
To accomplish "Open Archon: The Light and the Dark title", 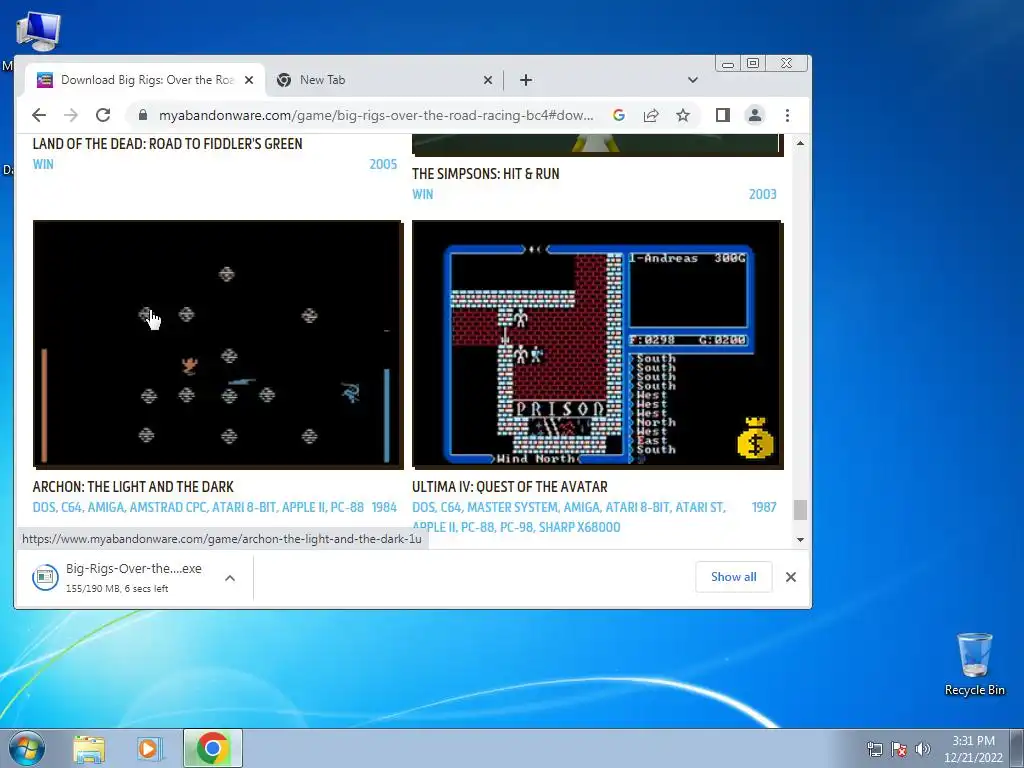I will coord(133,487).
